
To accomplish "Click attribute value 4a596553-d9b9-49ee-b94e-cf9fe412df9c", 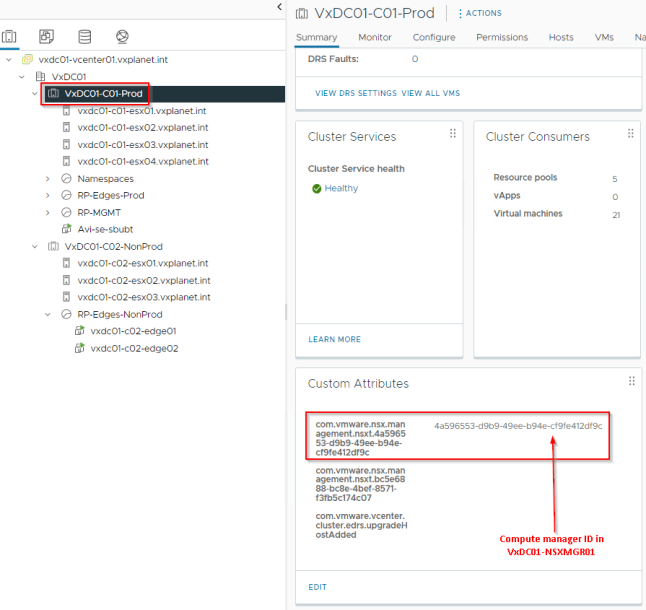I will pos(518,426).
